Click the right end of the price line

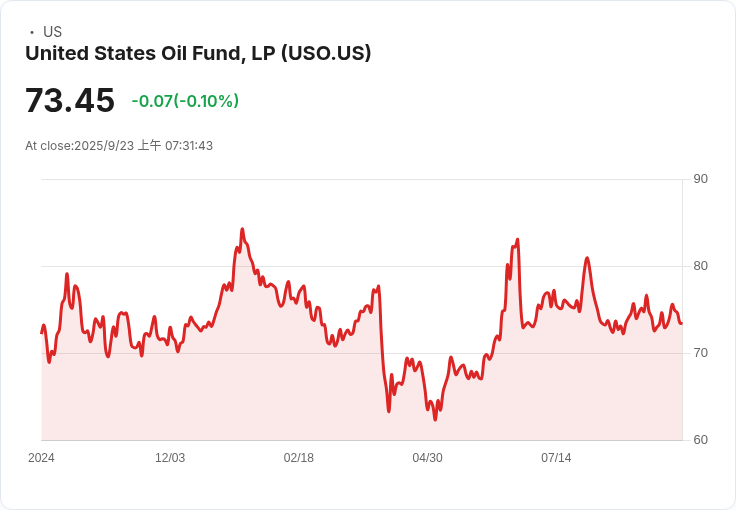point(681,323)
